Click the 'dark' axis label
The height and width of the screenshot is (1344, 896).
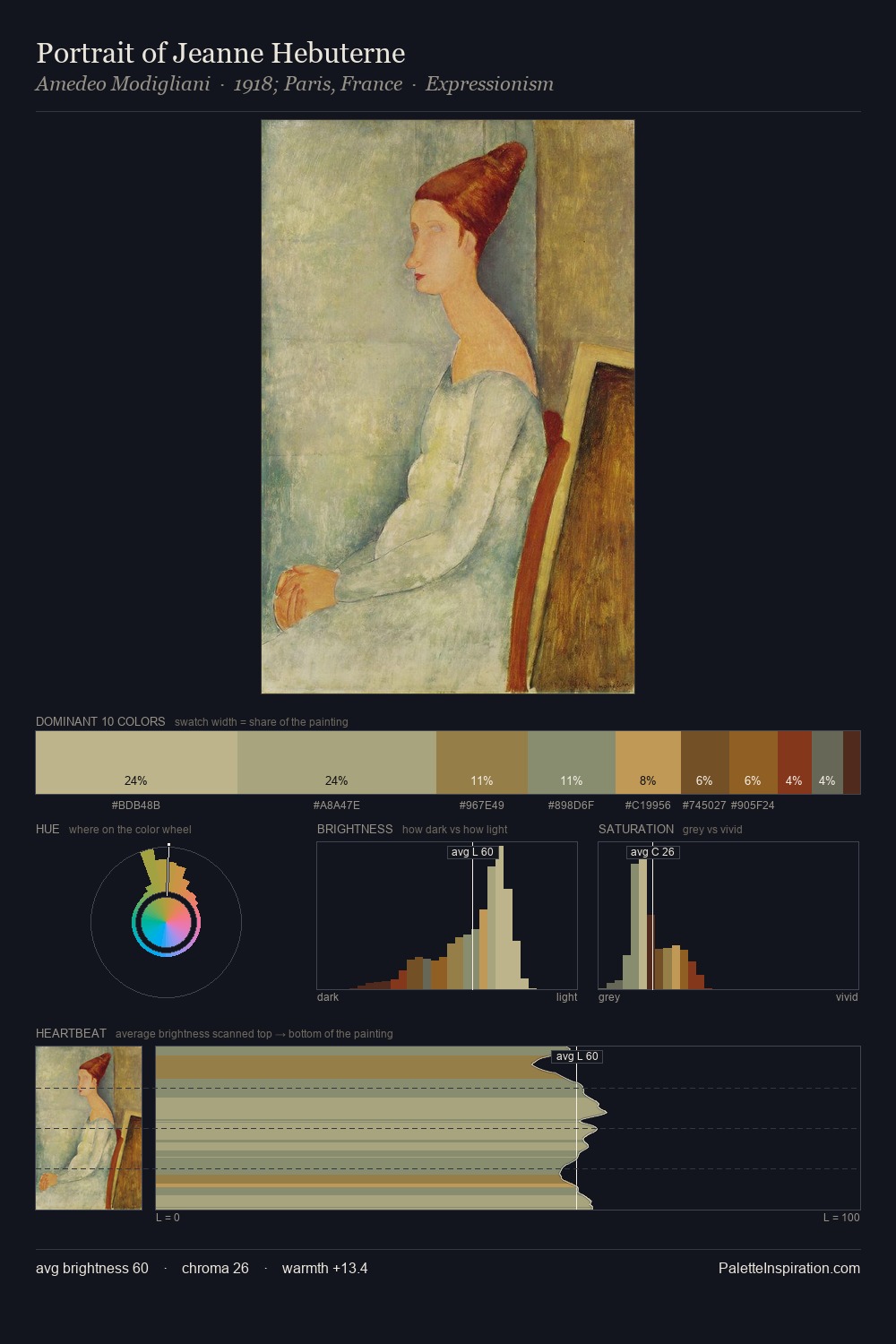328,997
